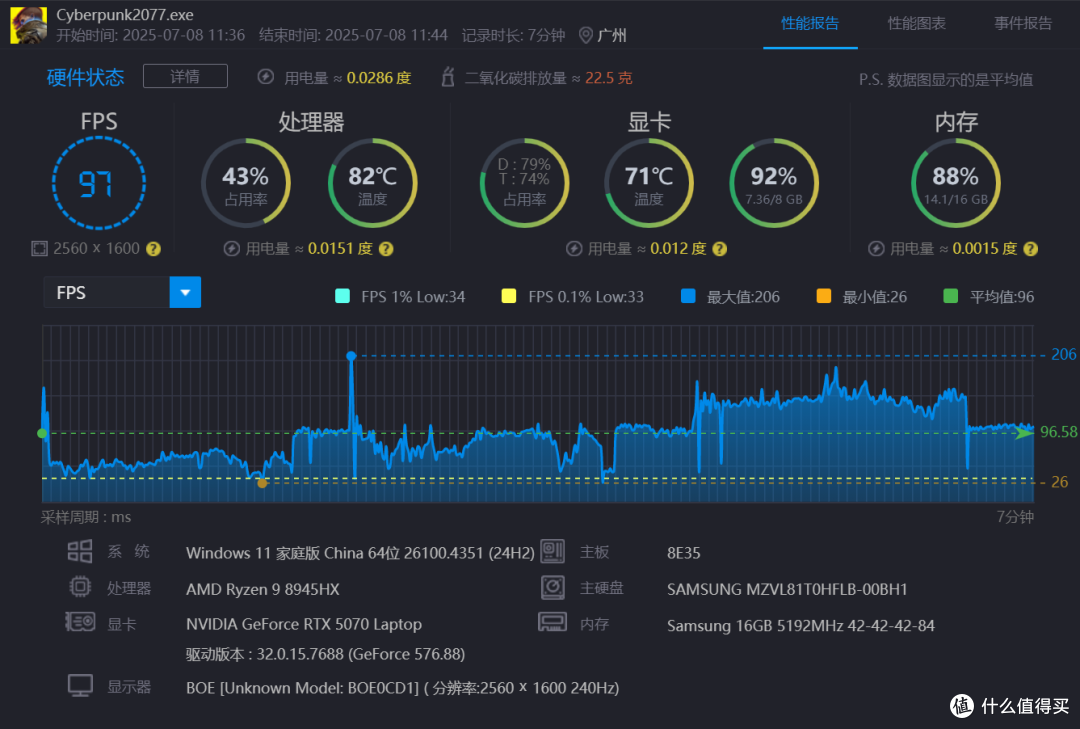Image resolution: width=1080 pixels, height=729 pixels.
Task: Click the power icon under 内存 gauge
Action: [876, 249]
